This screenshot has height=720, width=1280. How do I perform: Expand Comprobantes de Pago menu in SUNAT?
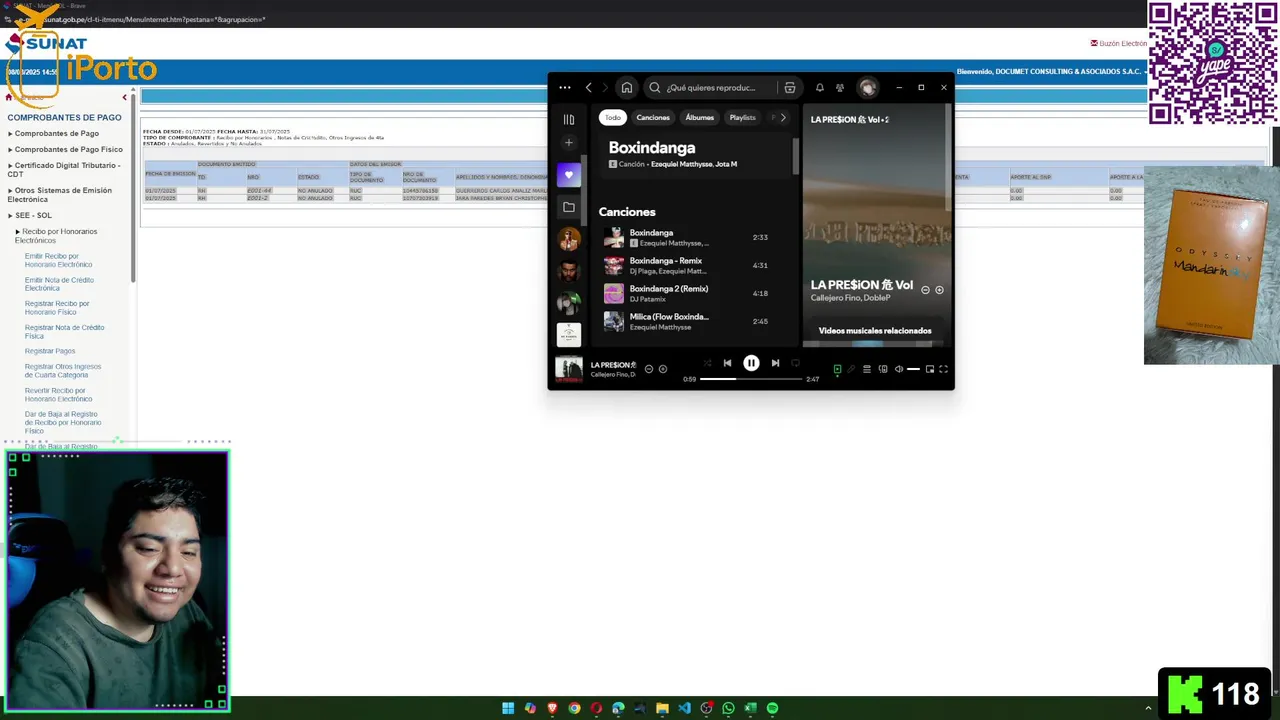pyautogui.click(x=55, y=133)
